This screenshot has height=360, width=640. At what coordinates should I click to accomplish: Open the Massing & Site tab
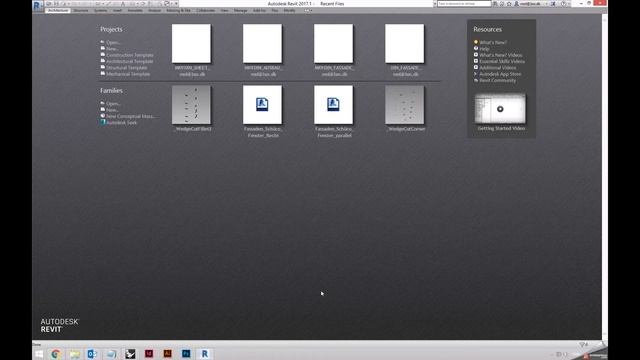[x=178, y=11]
